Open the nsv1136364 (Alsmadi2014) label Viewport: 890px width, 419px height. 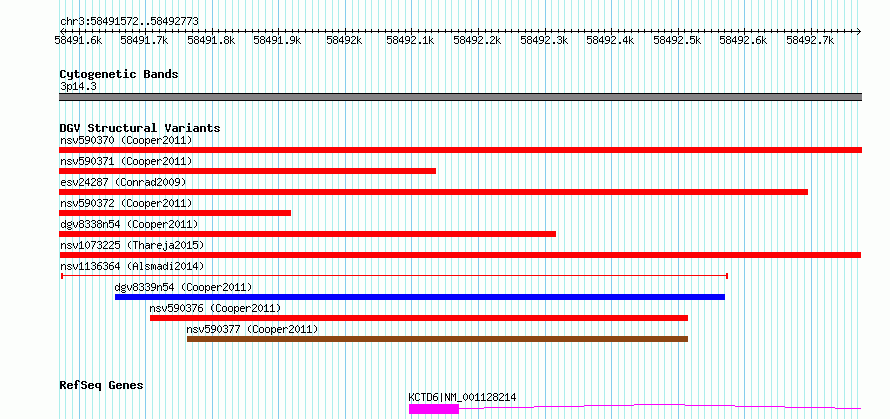132,266
